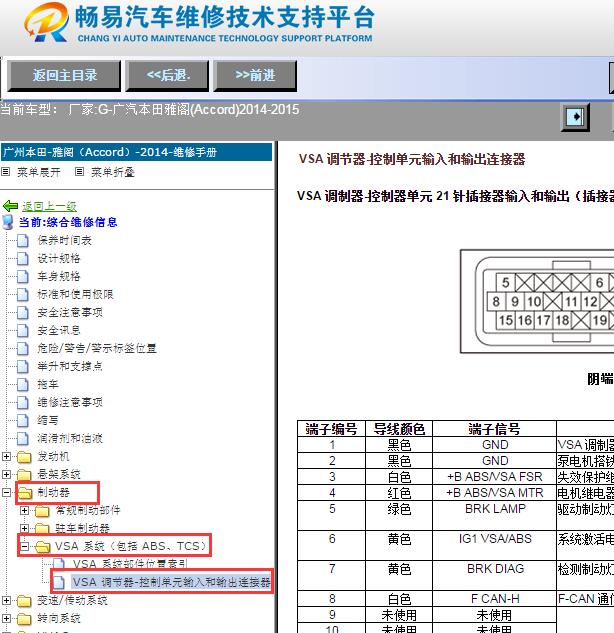This screenshot has width=614, height=633.
Task: Click the 保养时间表 document icon
Action: pyautogui.click(x=23, y=241)
